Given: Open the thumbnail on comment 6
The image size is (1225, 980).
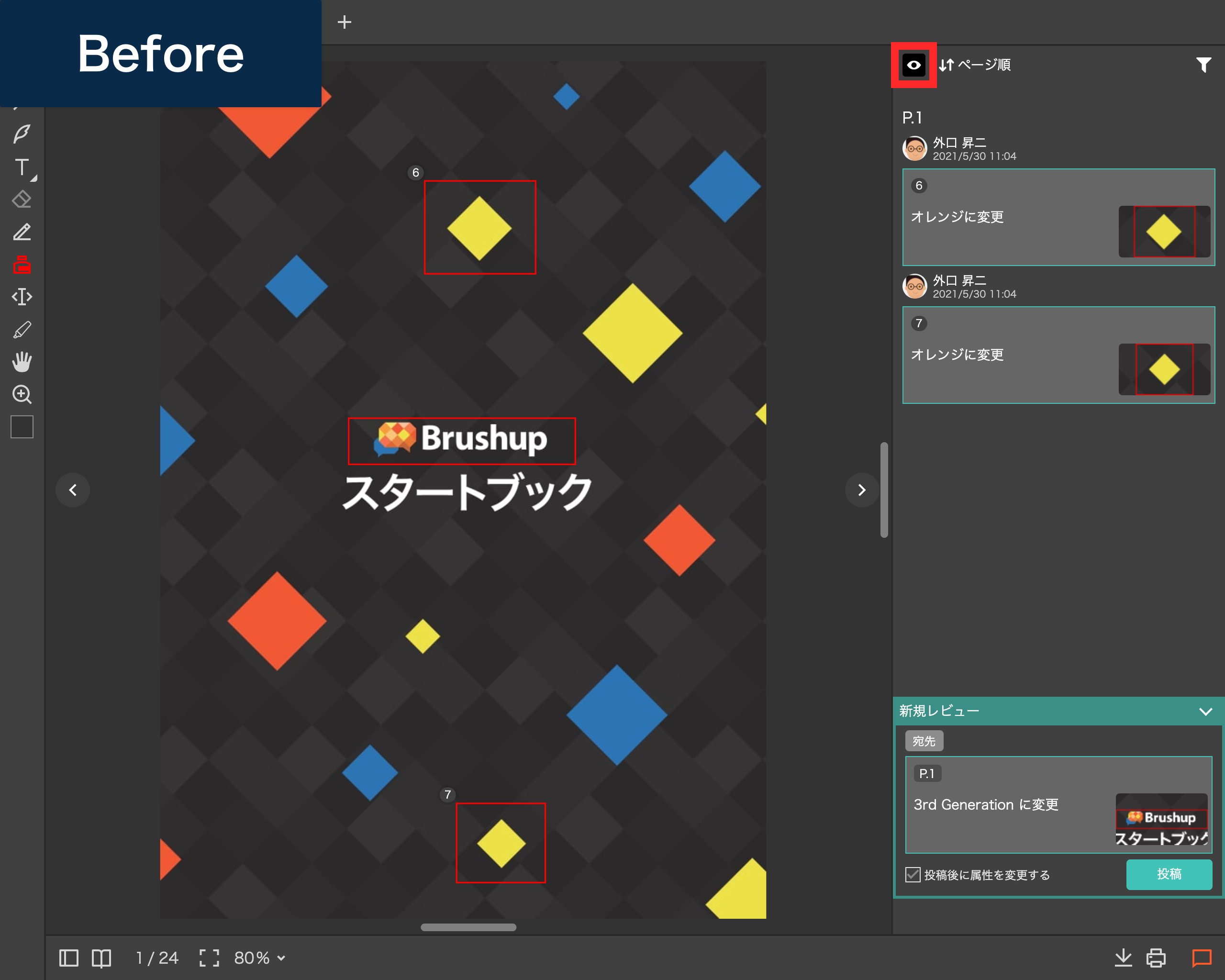Looking at the screenshot, I should tap(1165, 231).
